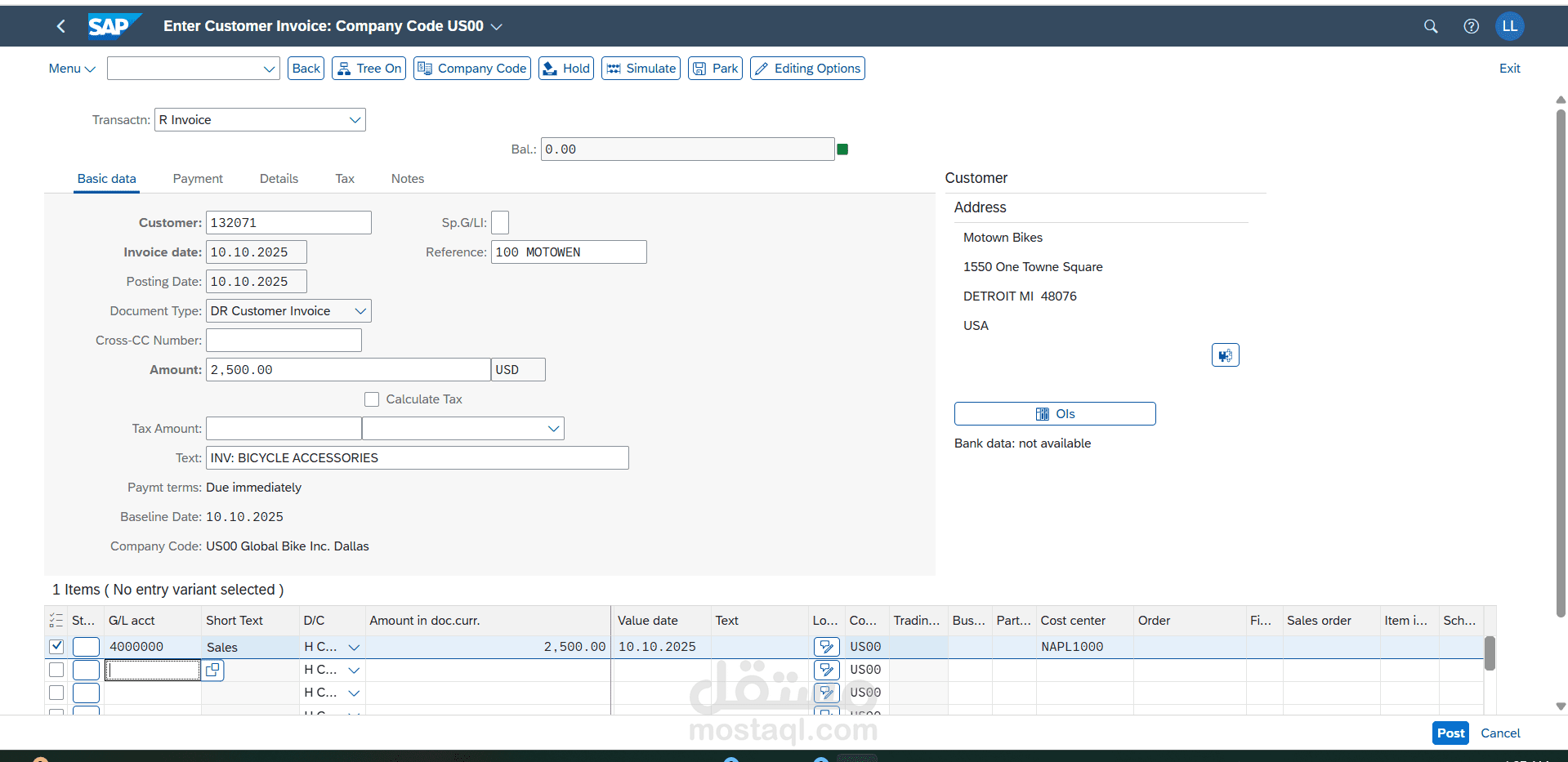Click the Text field with INV: BICYCLE ACCESSORIES
The image size is (1568, 762).
pyautogui.click(x=418, y=458)
